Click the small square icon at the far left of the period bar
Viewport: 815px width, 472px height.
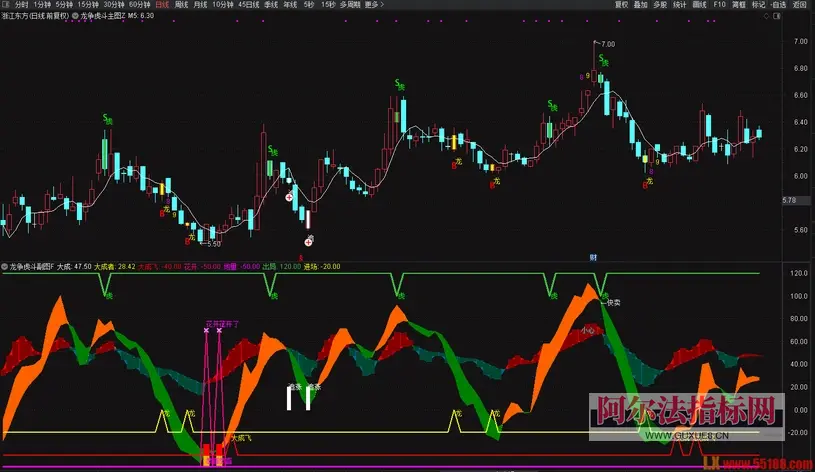coord(6,5)
